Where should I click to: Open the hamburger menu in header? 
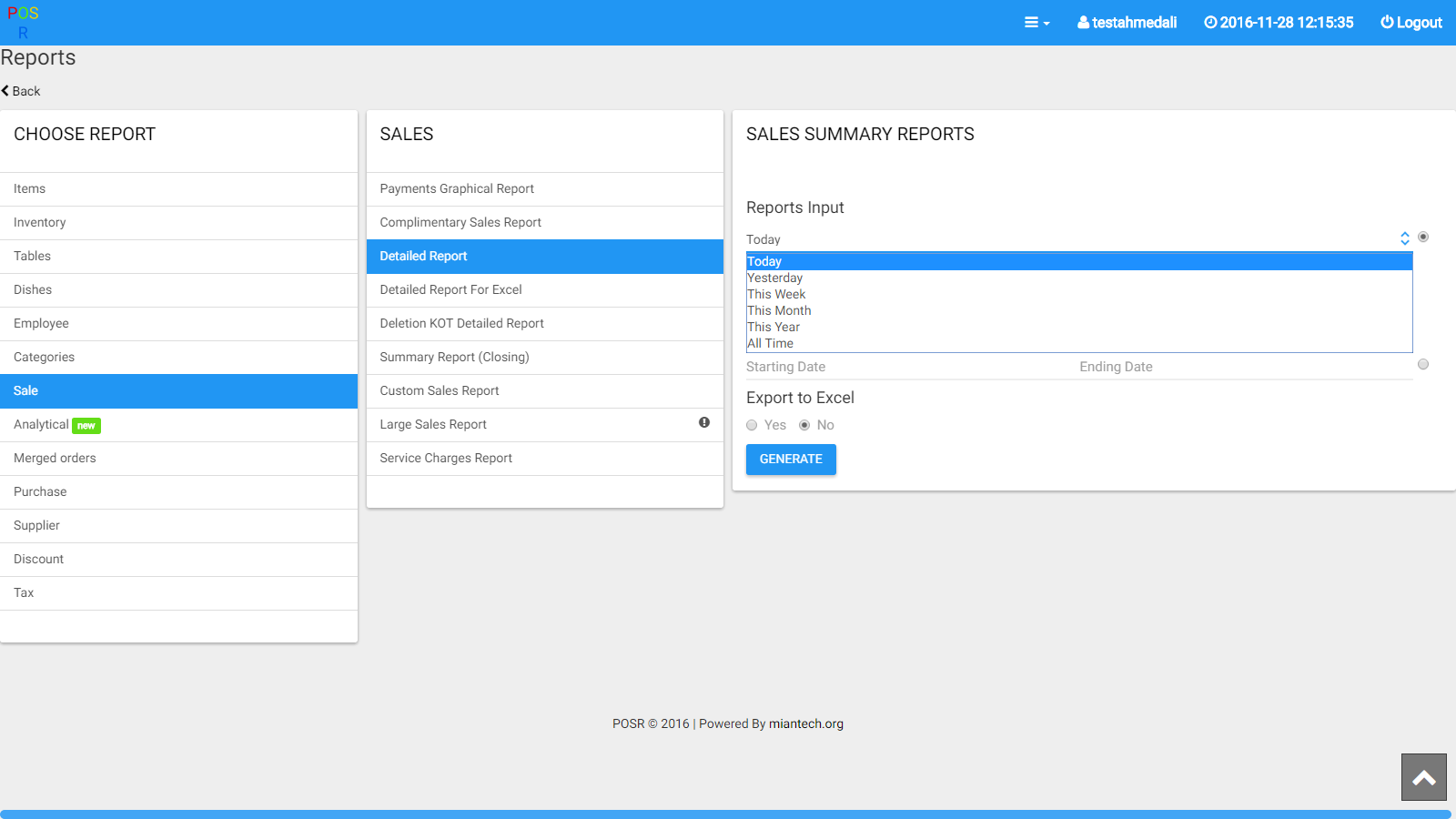click(x=1036, y=23)
